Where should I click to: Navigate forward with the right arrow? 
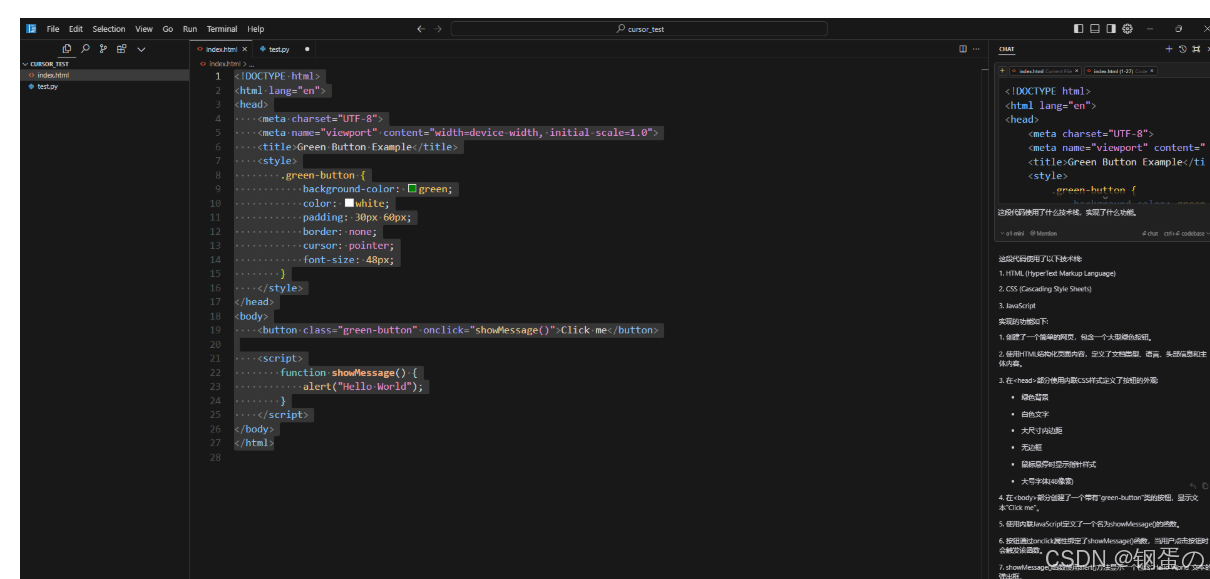tap(438, 29)
